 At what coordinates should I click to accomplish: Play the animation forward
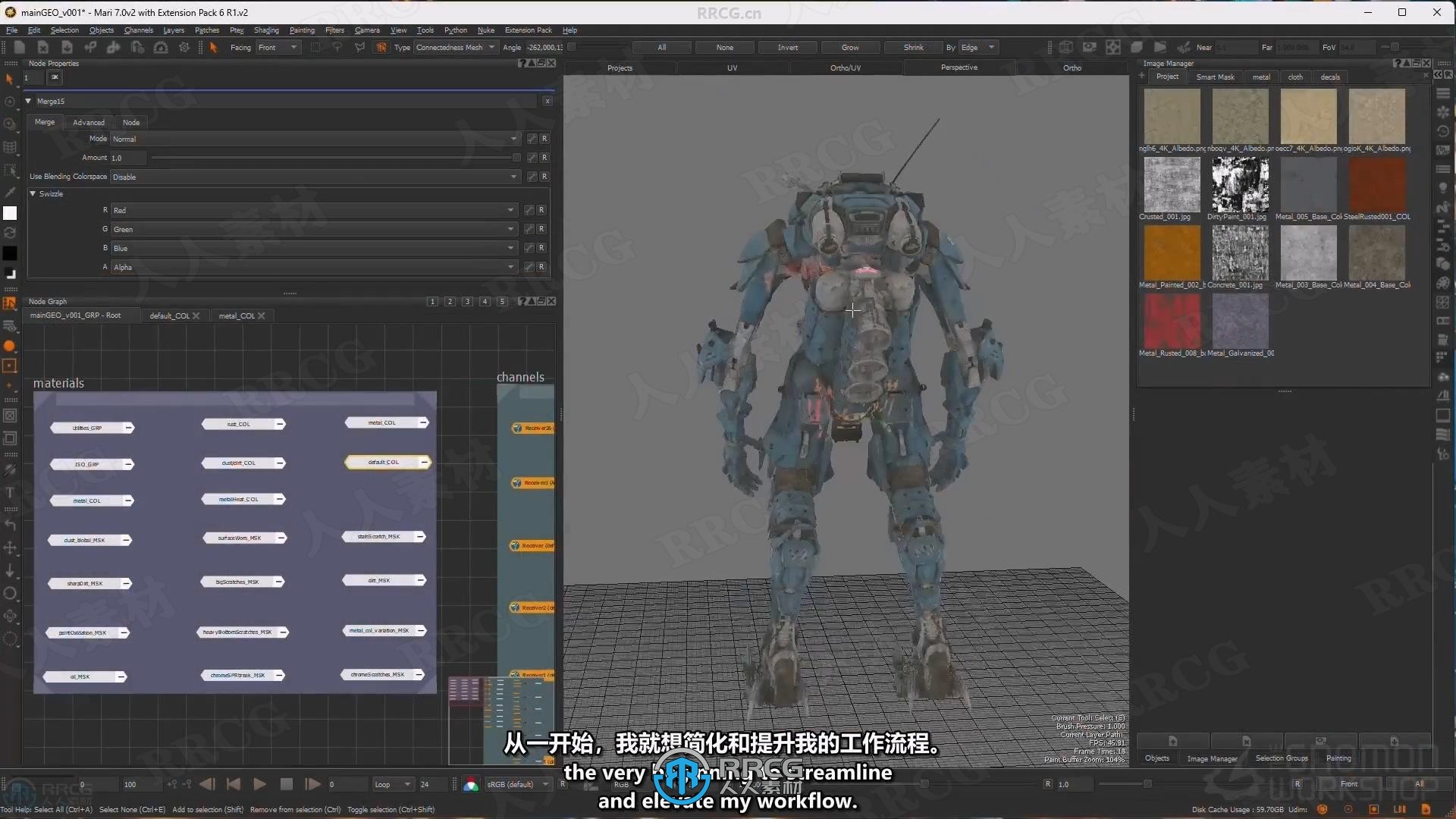[259, 784]
